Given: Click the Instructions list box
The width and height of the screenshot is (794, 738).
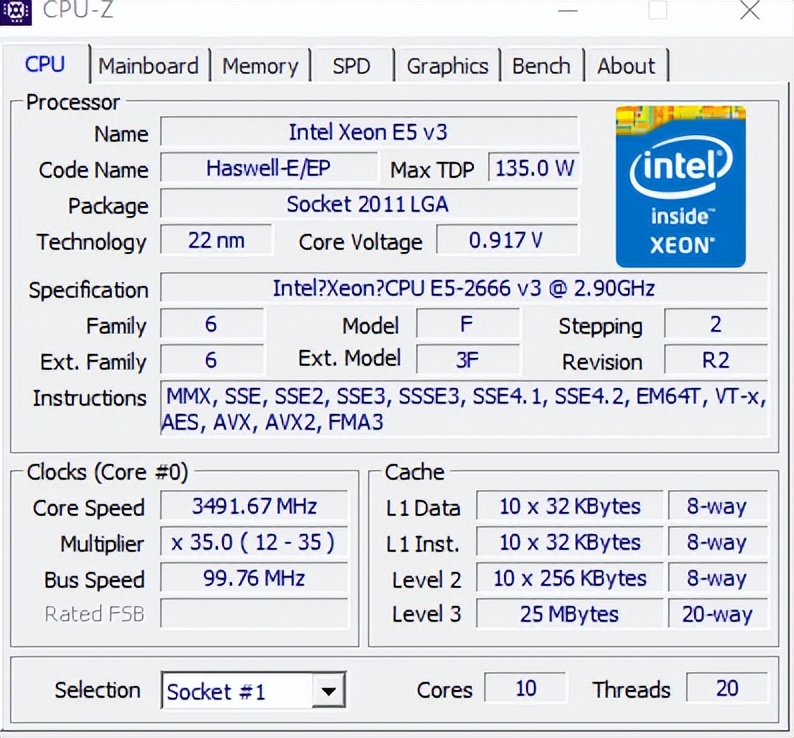Looking at the screenshot, I should click(464, 408).
